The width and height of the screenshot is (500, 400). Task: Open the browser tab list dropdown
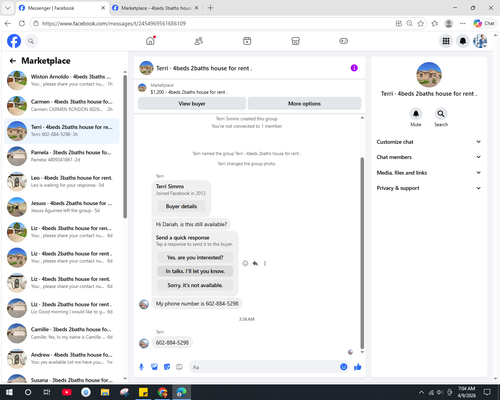[8, 8]
